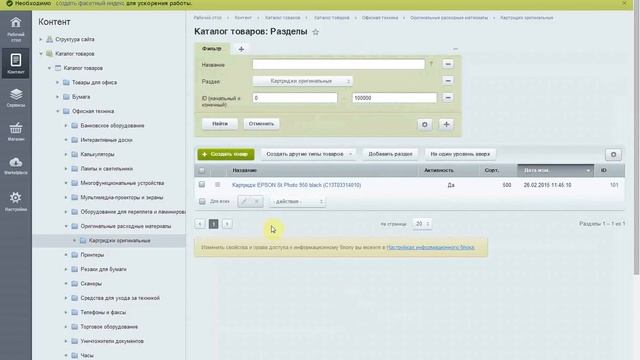The width and height of the screenshot is (640, 360).
Task: Switch to the Фильтр tab
Action: (212, 49)
